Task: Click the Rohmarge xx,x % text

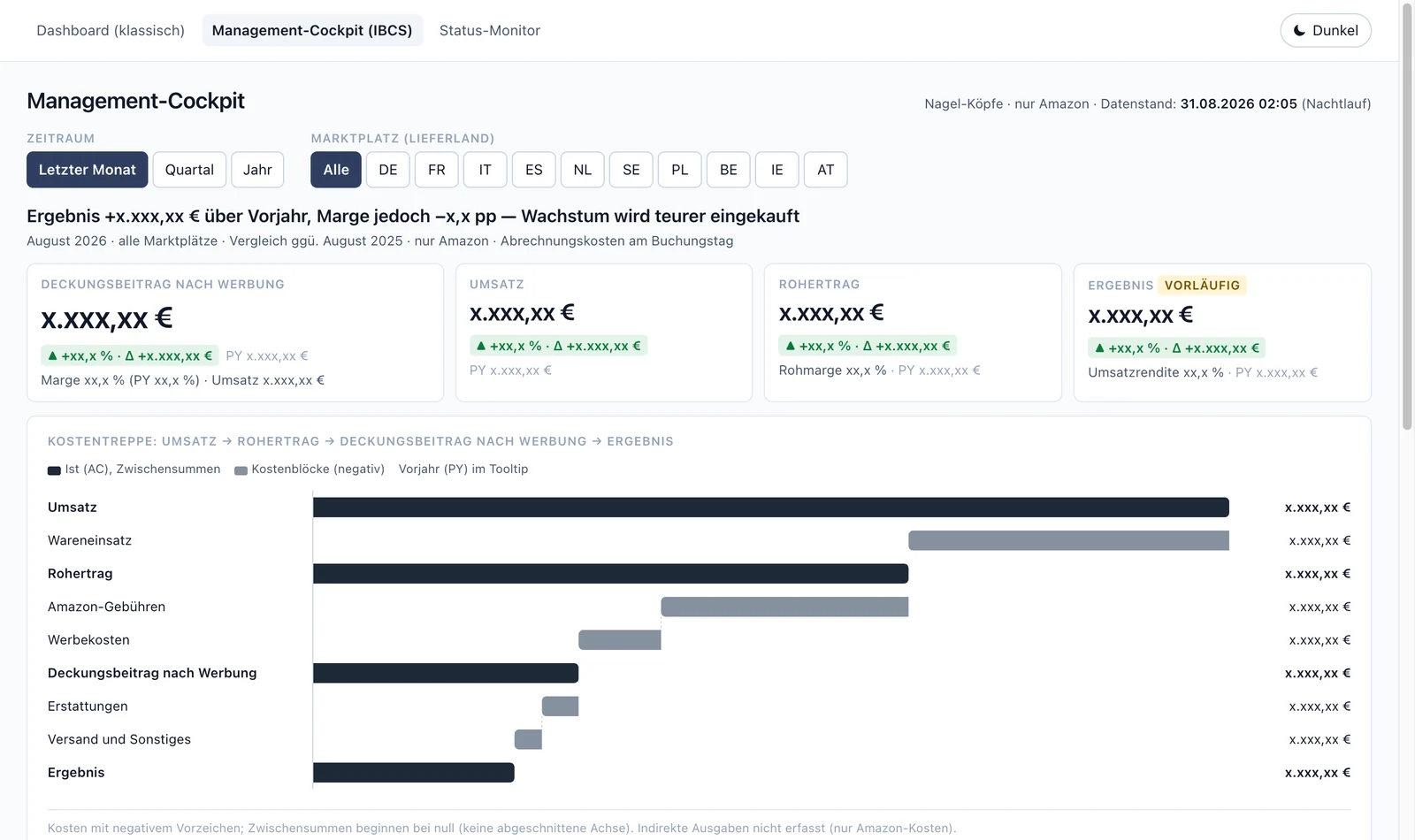Action: click(832, 370)
